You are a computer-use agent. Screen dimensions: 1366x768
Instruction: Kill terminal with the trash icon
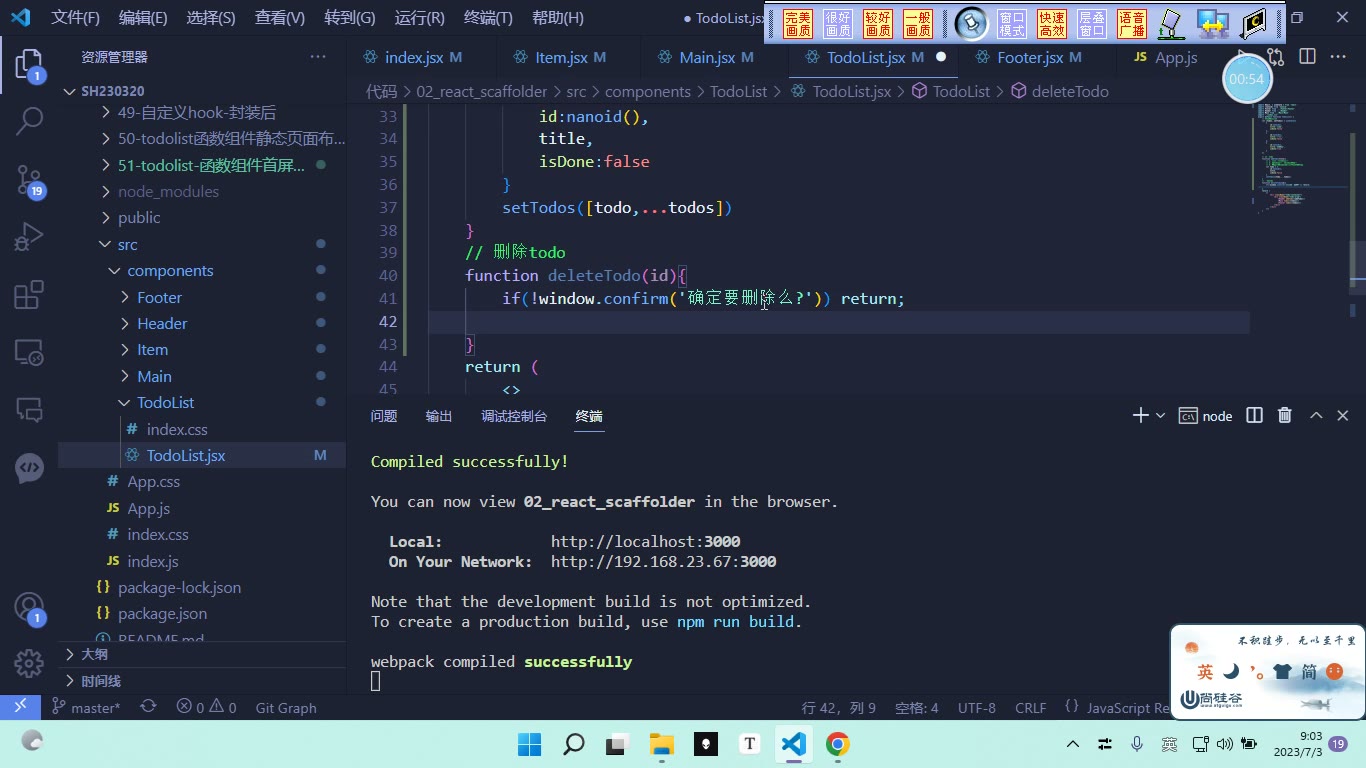pyautogui.click(x=1285, y=416)
